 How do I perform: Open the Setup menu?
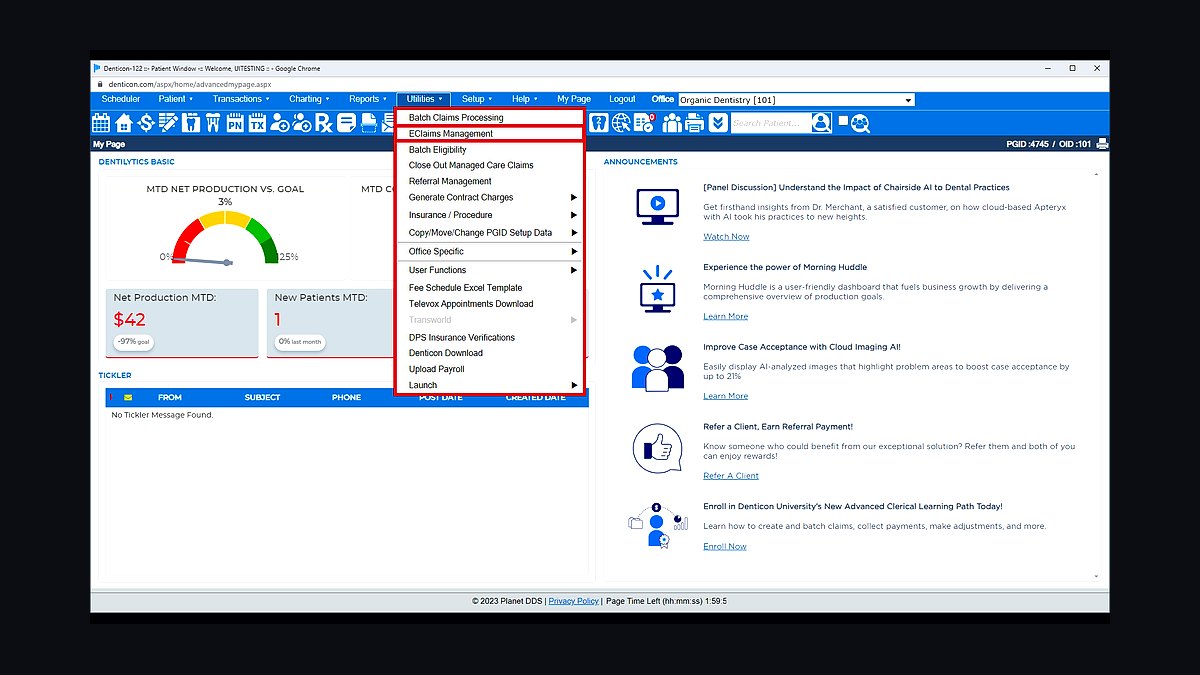point(477,99)
